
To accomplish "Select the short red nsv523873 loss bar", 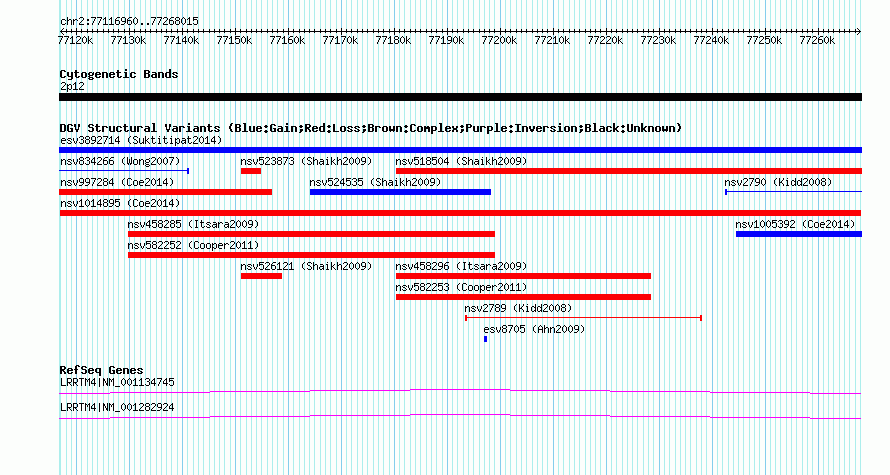I will 251,171.
